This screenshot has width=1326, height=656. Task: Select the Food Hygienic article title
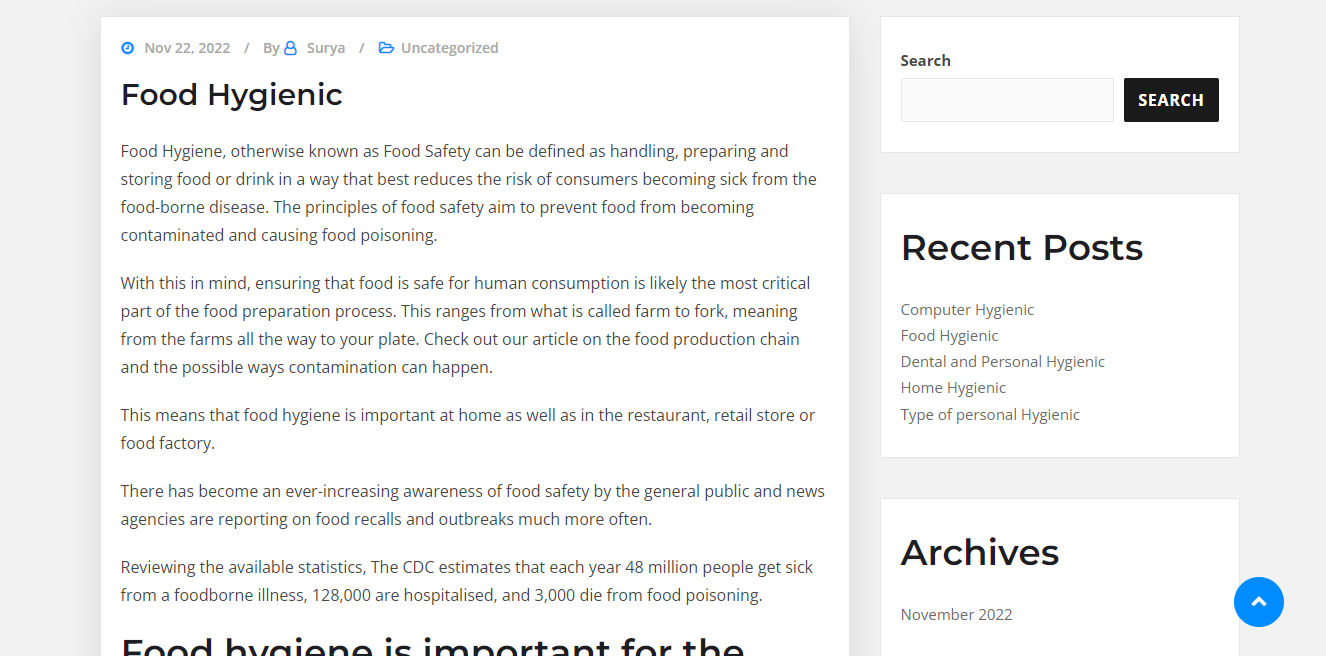click(x=231, y=94)
